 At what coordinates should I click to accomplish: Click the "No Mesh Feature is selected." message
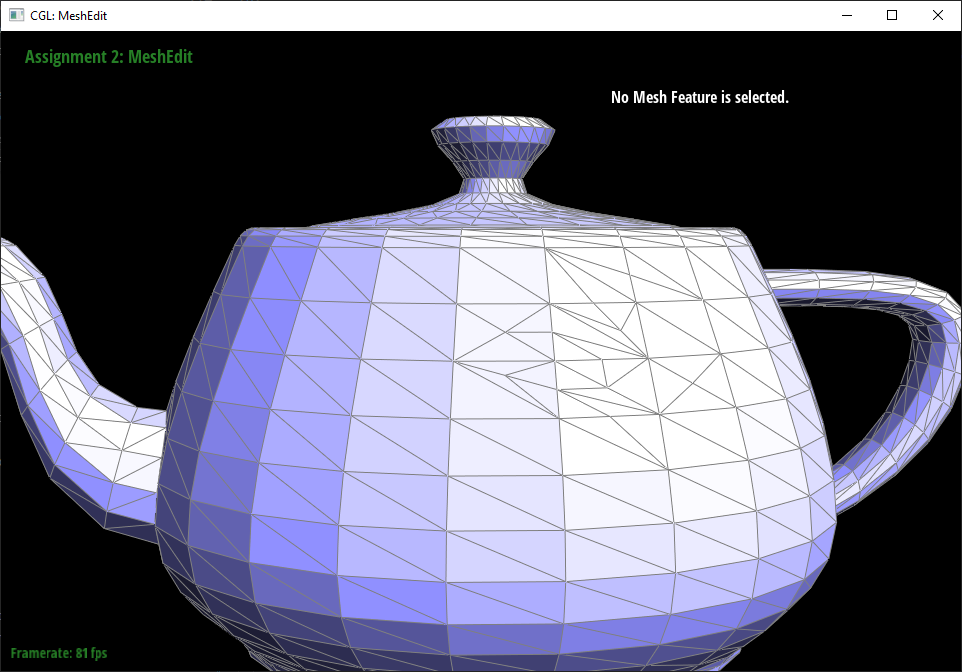pyautogui.click(x=699, y=97)
